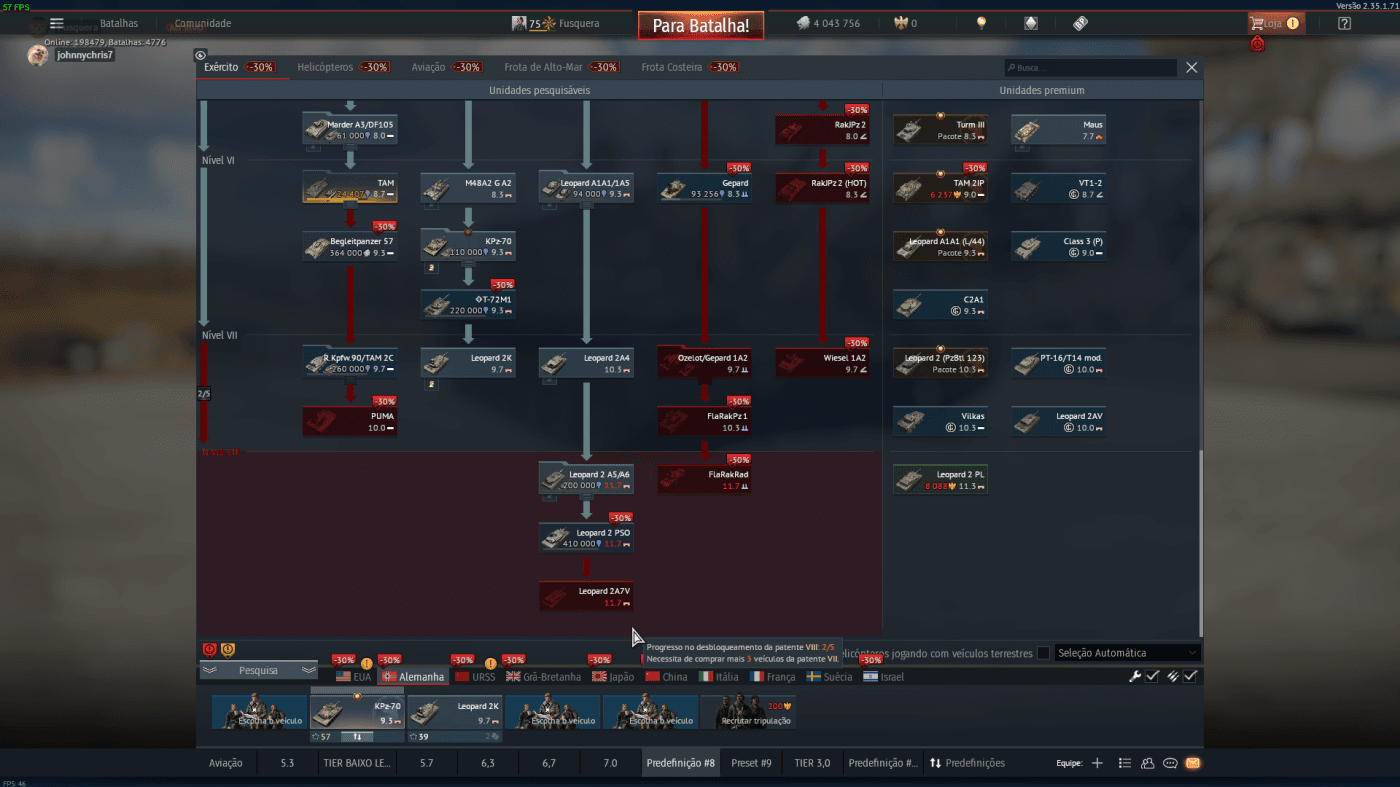Open the Frota Costeira tab
1400x787 pixels.
click(690, 67)
